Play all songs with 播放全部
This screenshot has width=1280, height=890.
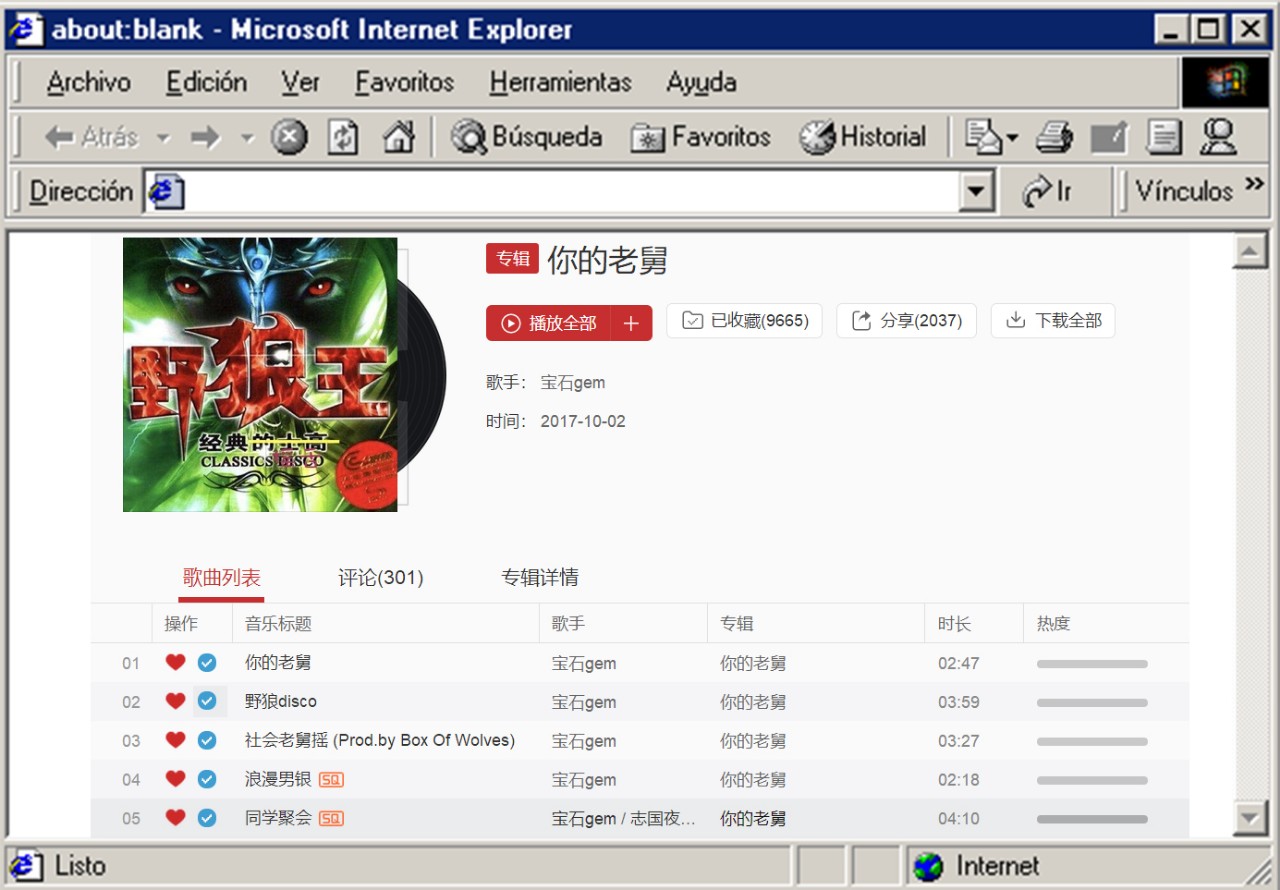click(549, 323)
